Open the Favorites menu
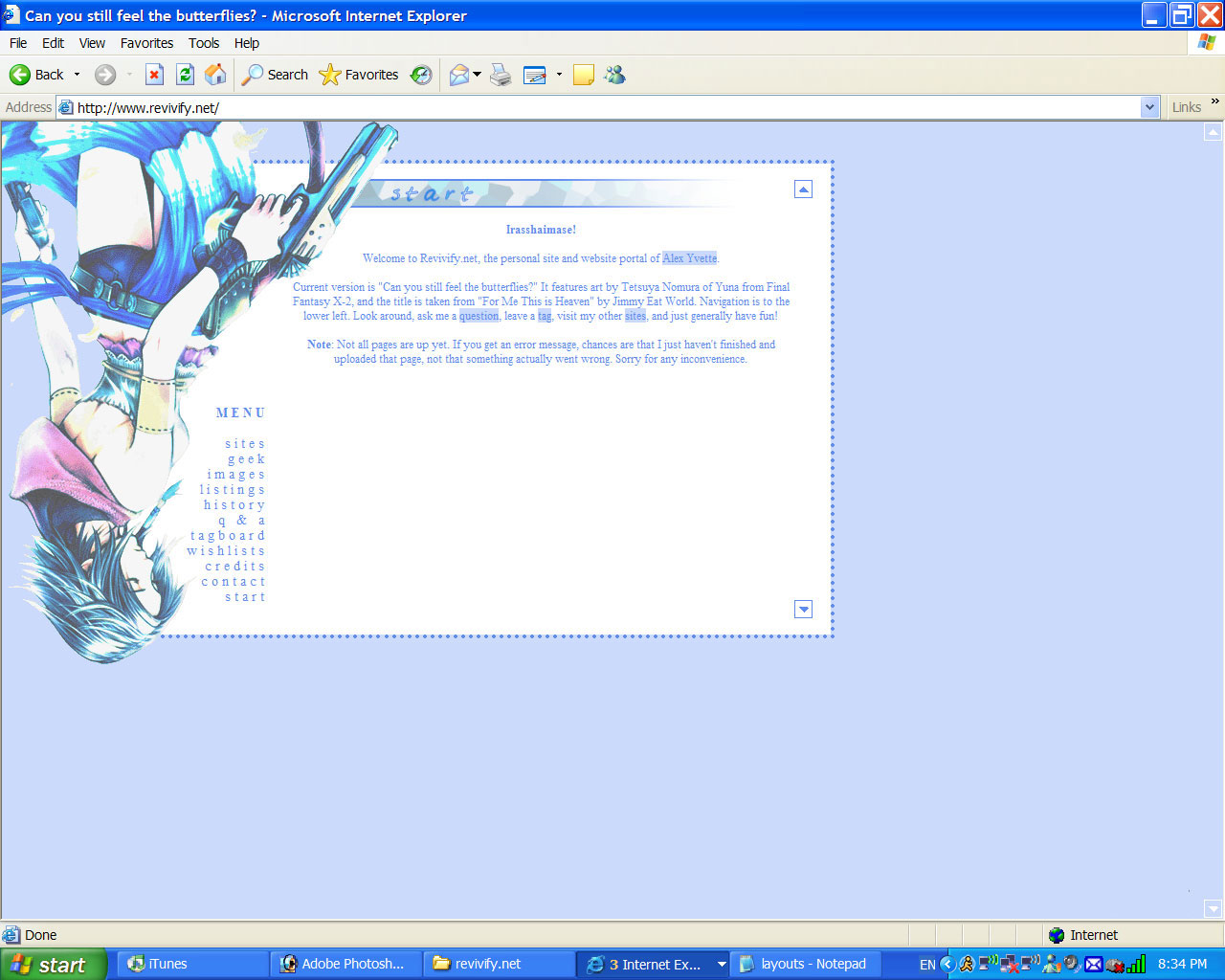The width and height of the screenshot is (1225, 980). click(x=146, y=43)
